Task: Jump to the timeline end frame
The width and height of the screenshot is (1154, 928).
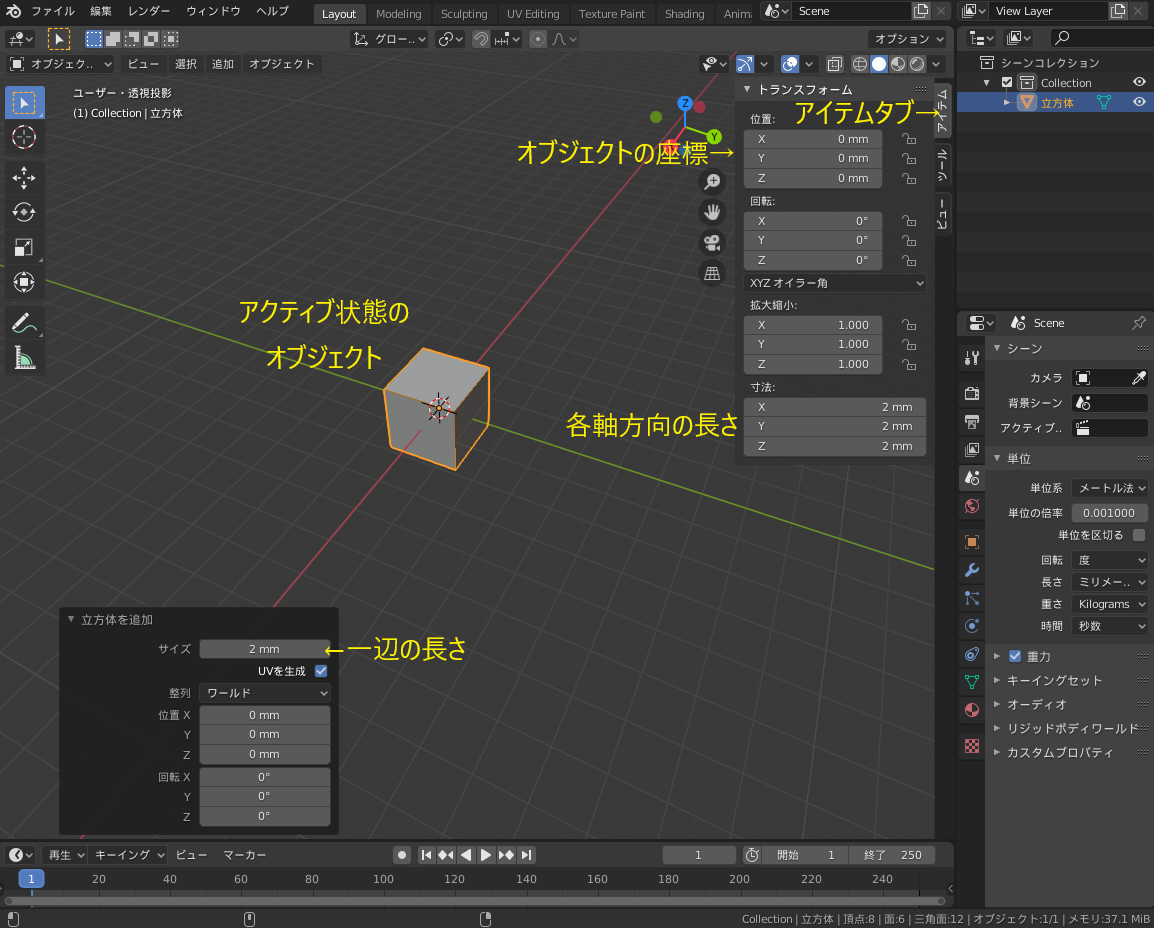Action: 526,855
